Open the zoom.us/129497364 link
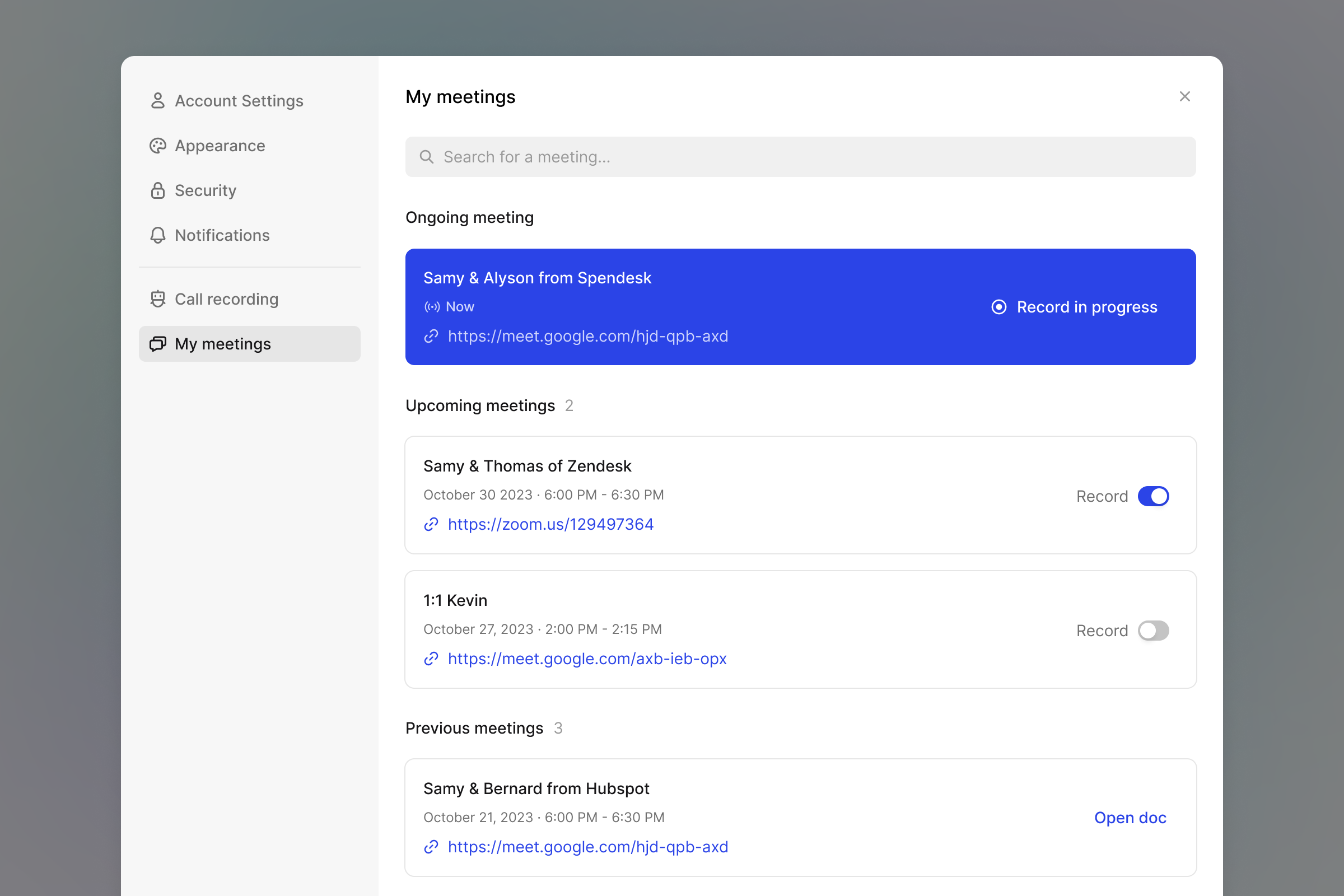This screenshot has height=896, width=1344. pos(551,524)
